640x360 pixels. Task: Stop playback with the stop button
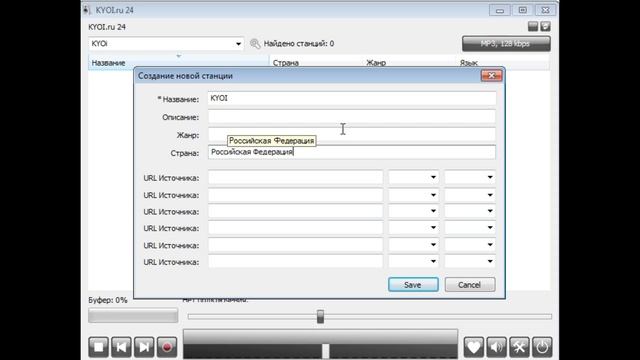tap(98, 347)
